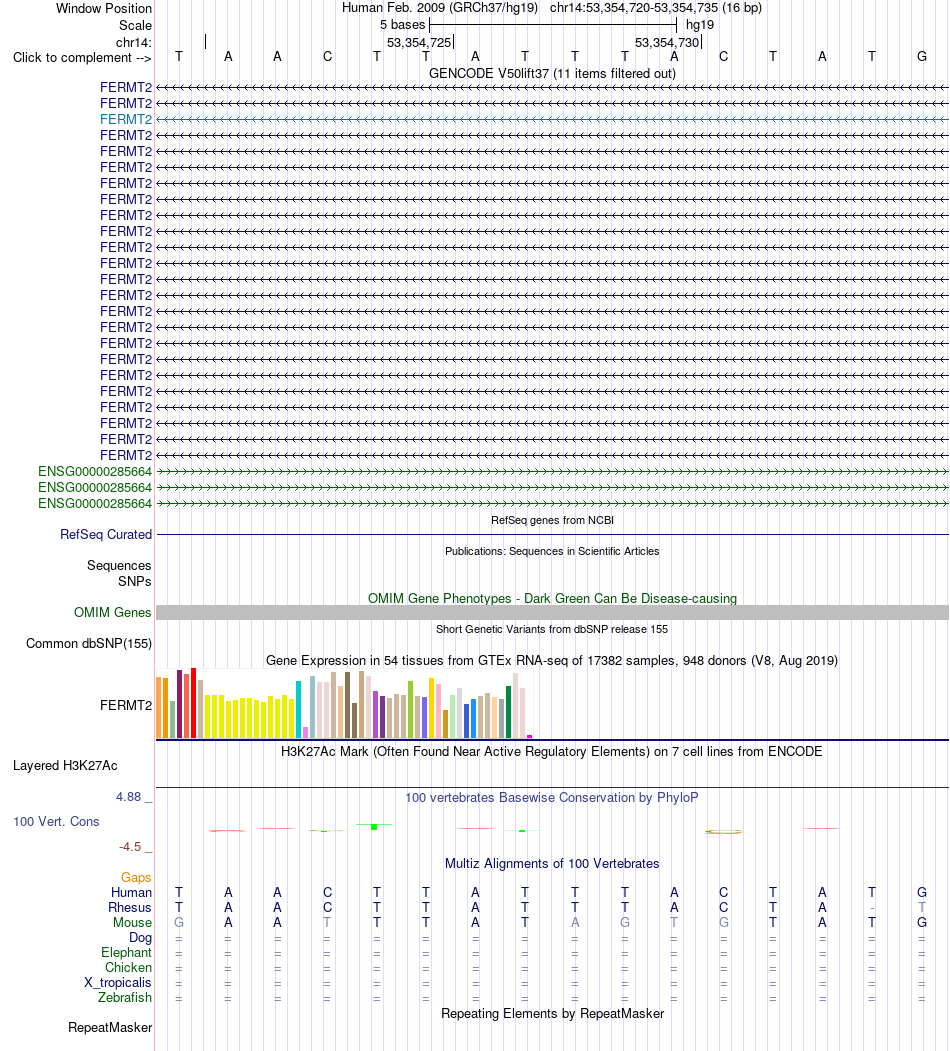Click the Scale label

tap(135, 25)
